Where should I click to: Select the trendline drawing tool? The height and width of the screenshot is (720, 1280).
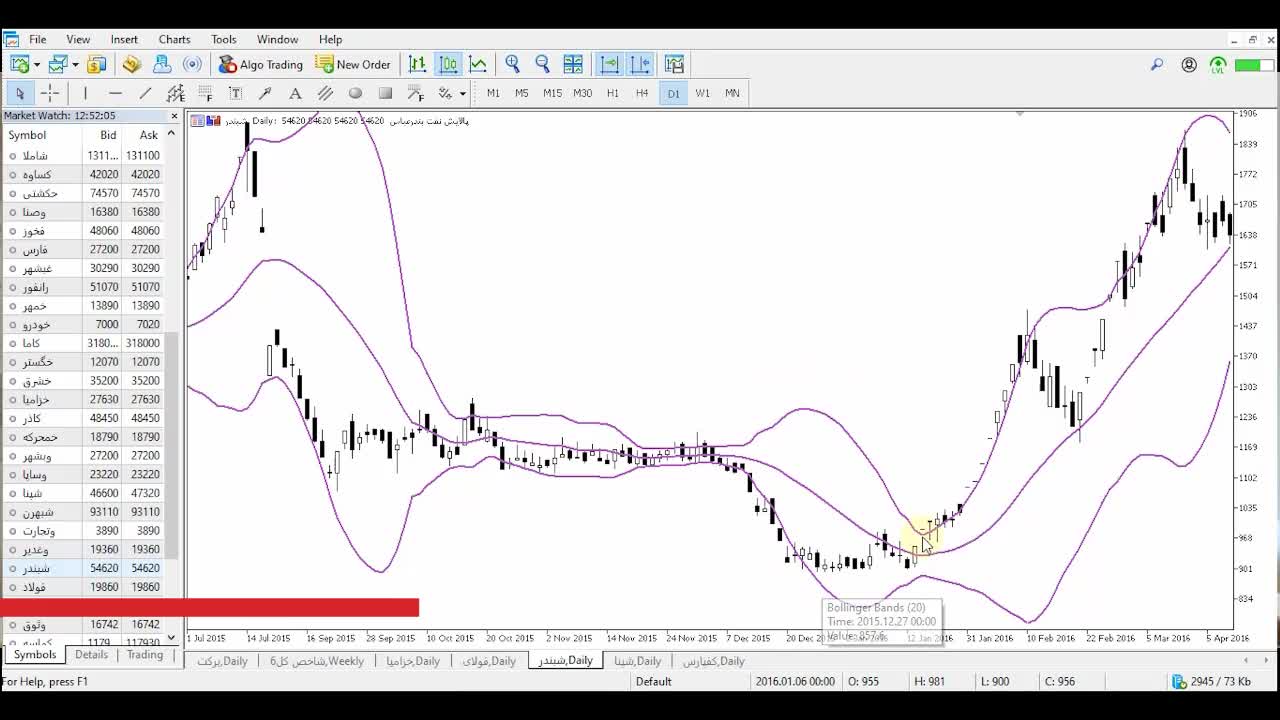[145, 93]
